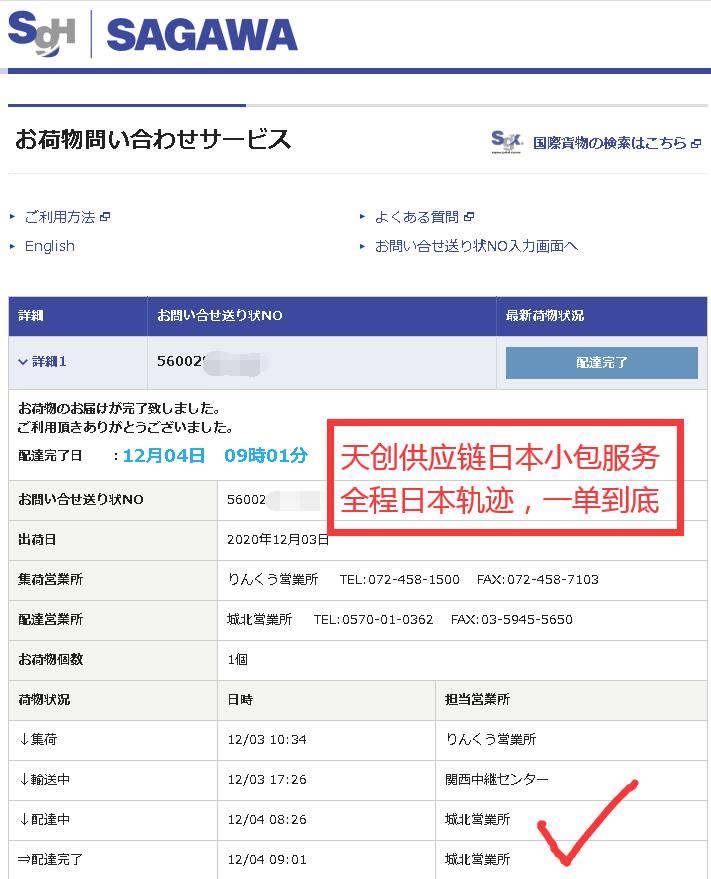Screen dimensions: 711x879
Task: Click delivery time 09時01分
Action: [266, 456]
